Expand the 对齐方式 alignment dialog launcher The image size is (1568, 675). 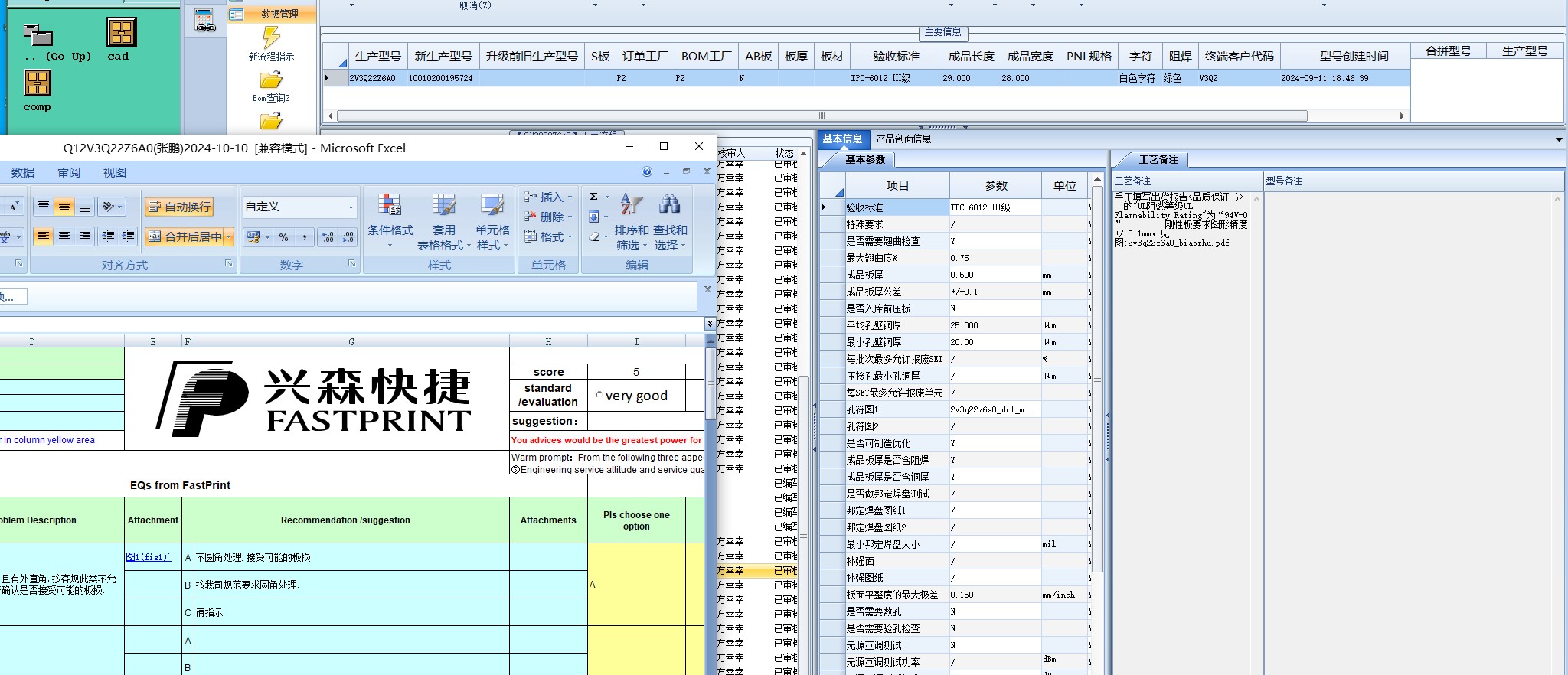(228, 264)
